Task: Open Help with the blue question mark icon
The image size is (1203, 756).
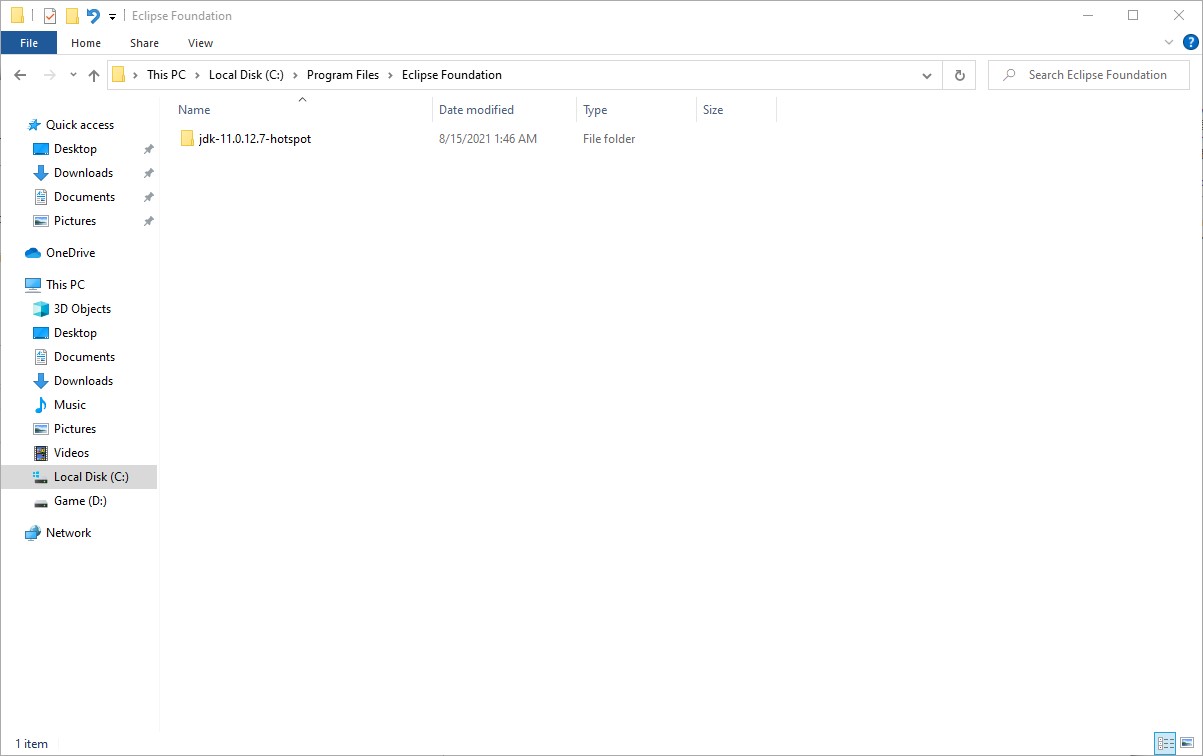Action: (1190, 43)
